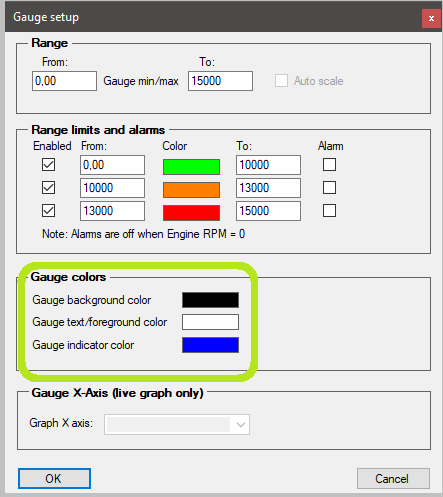Select the Gauge max To field with 15000

[x=220, y=81]
